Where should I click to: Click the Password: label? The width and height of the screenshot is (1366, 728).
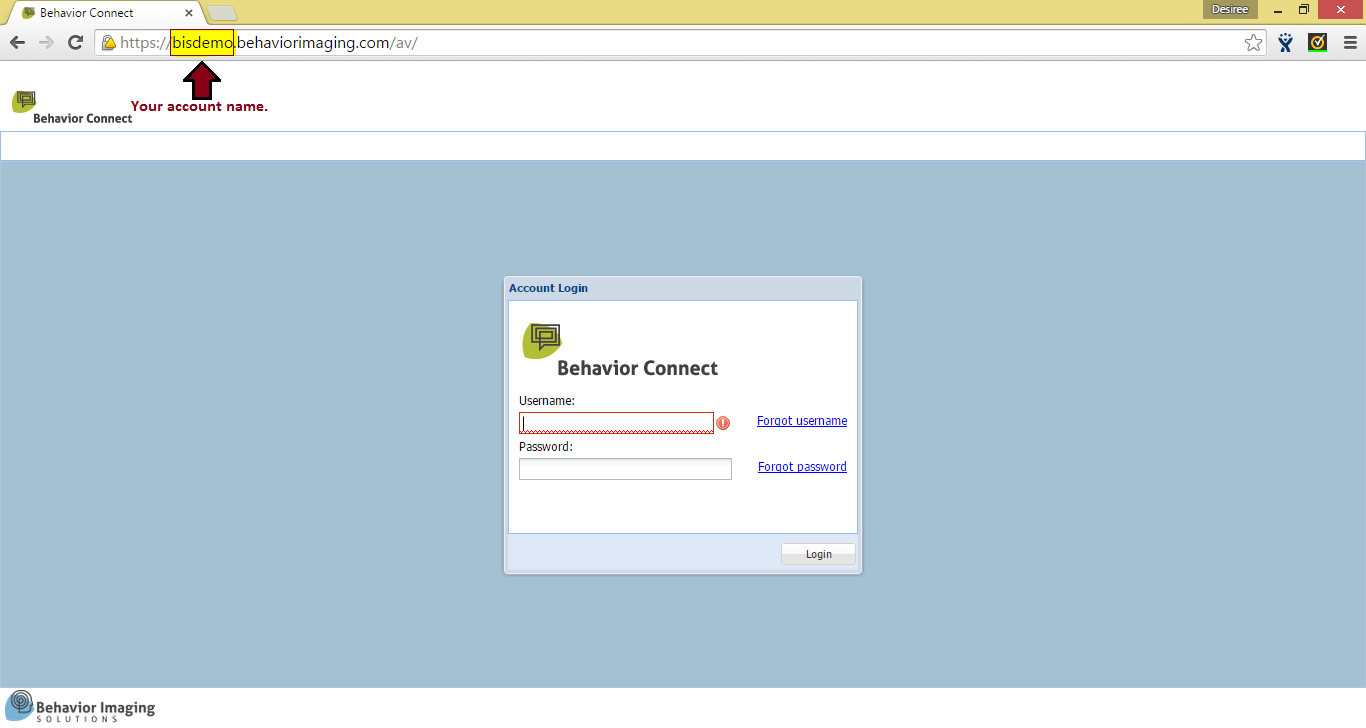click(x=546, y=447)
